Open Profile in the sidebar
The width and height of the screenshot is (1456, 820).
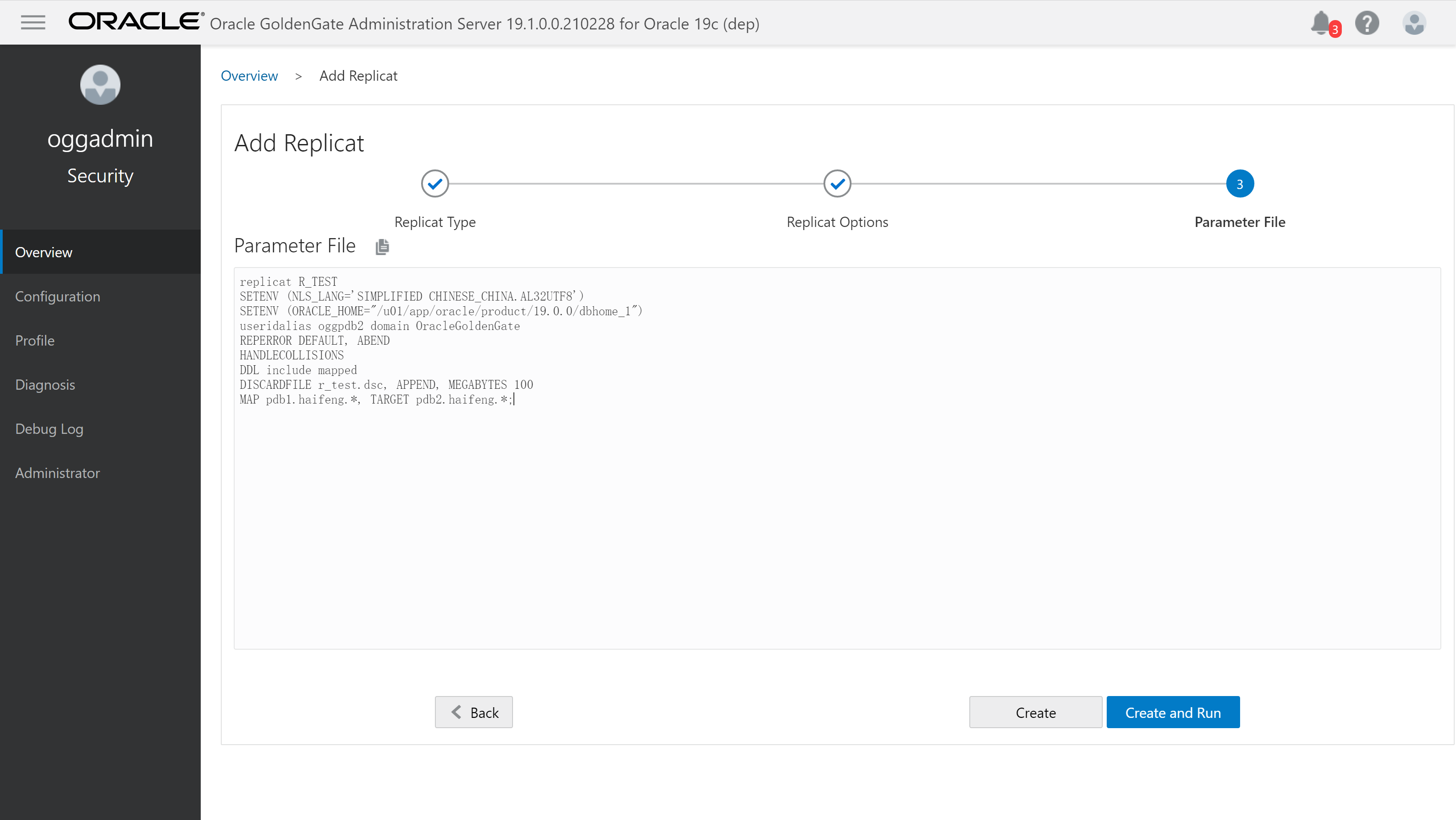(35, 340)
